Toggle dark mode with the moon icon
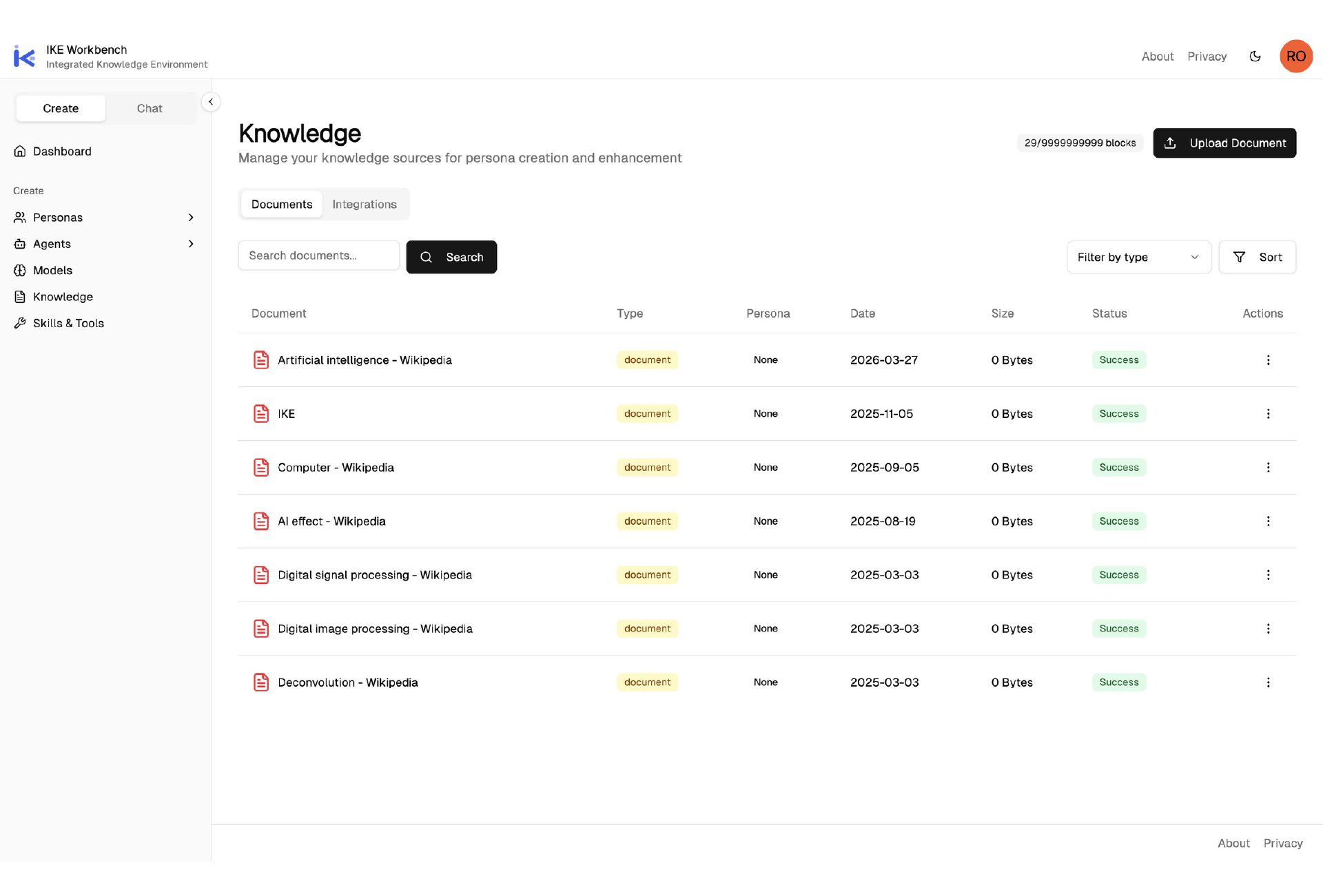This screenshot has height=896, width=1323. point(1255,56)
